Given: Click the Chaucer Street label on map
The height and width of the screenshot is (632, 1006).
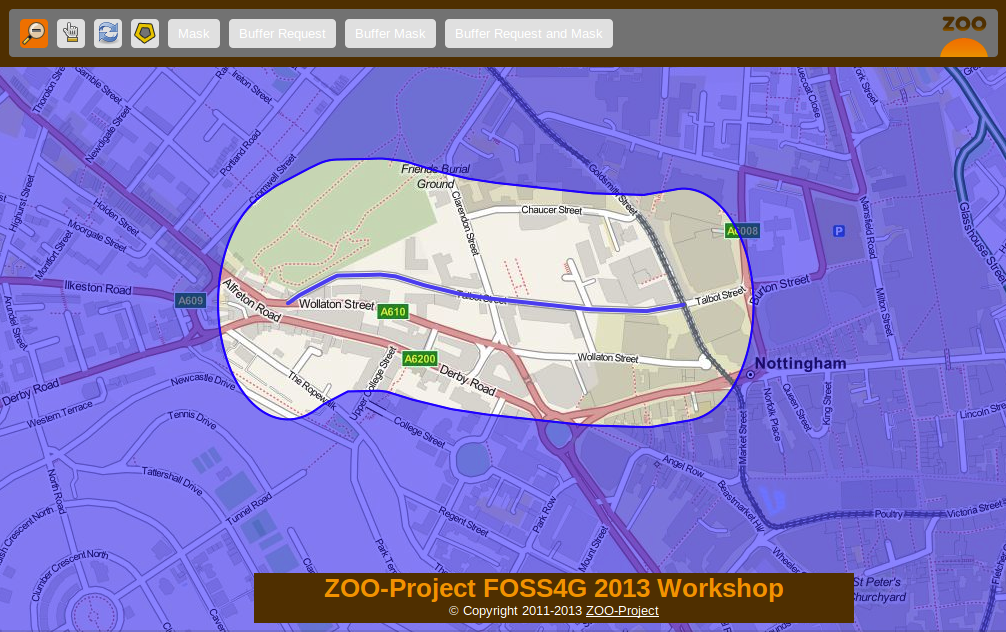Looking at the screenshot, I should [551, 211].
